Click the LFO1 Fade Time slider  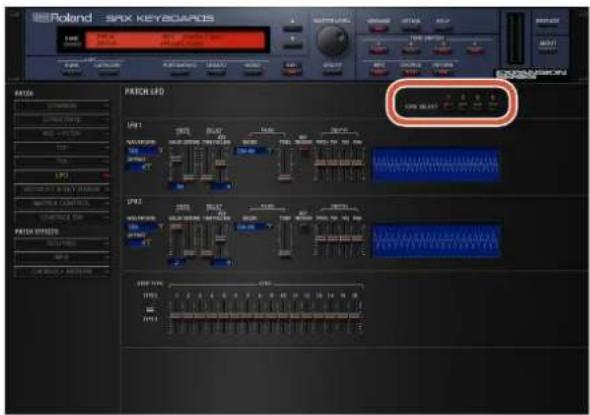(x=285, y=164)
